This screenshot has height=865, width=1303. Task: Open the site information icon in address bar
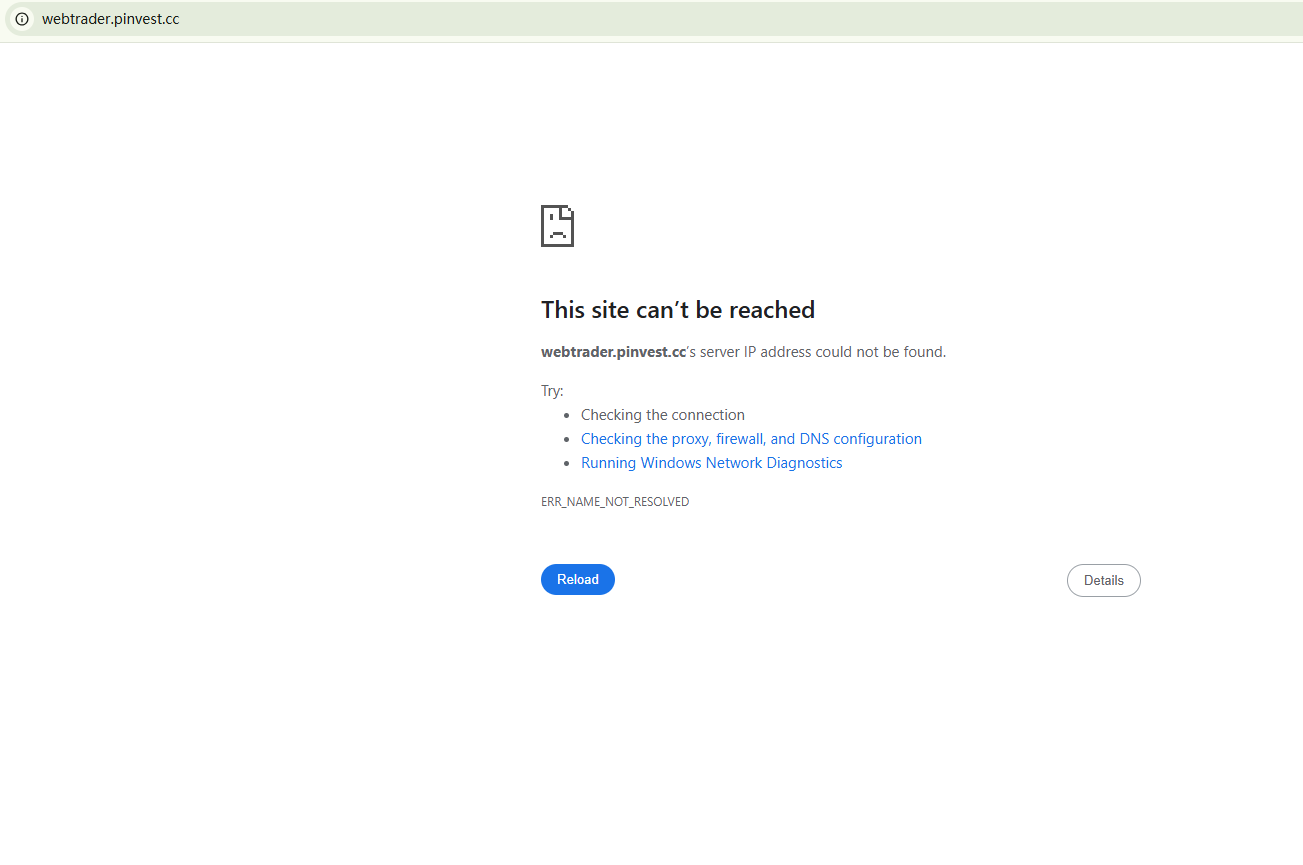[x=22, y=19]
